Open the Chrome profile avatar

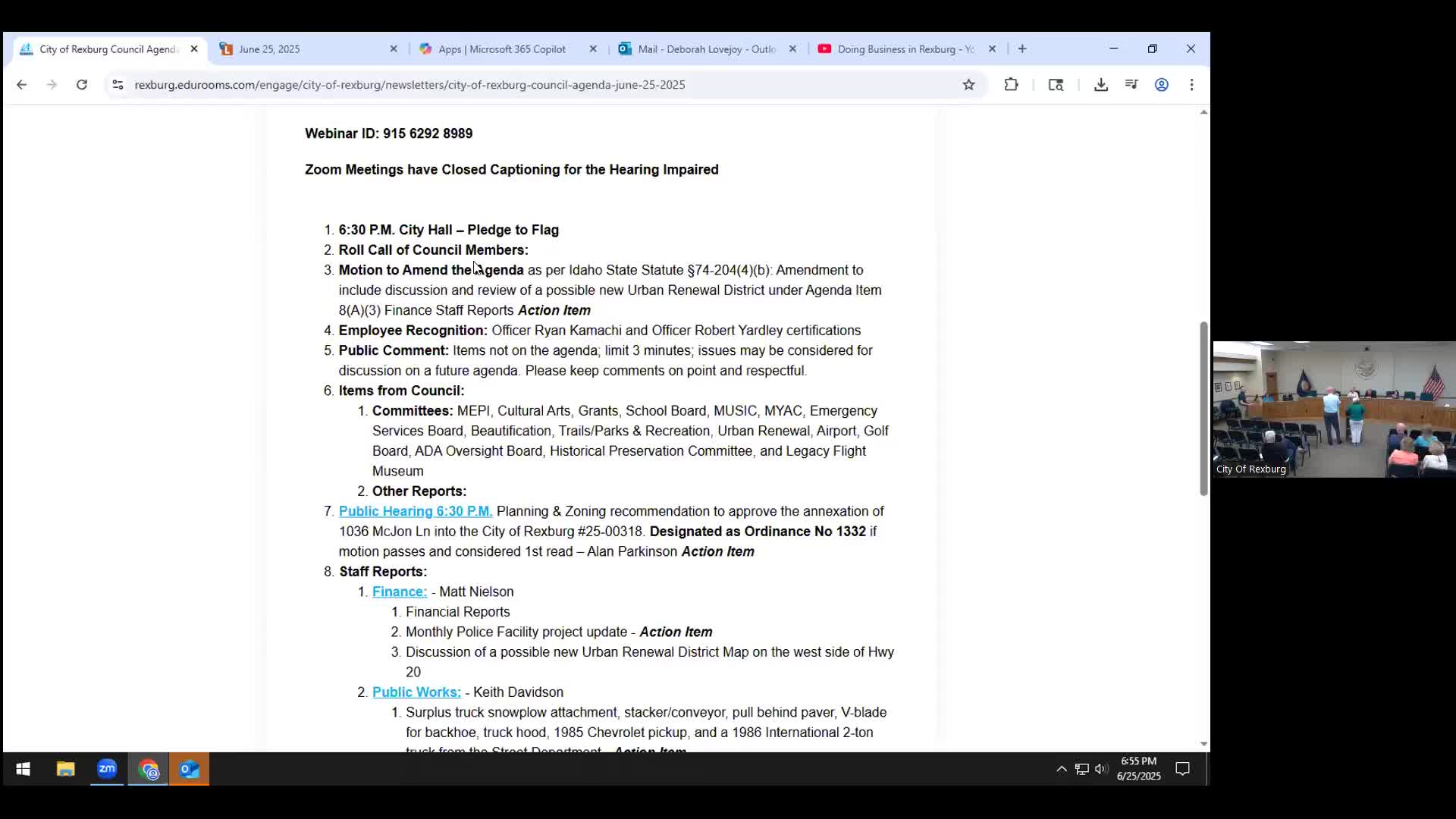1161,85
